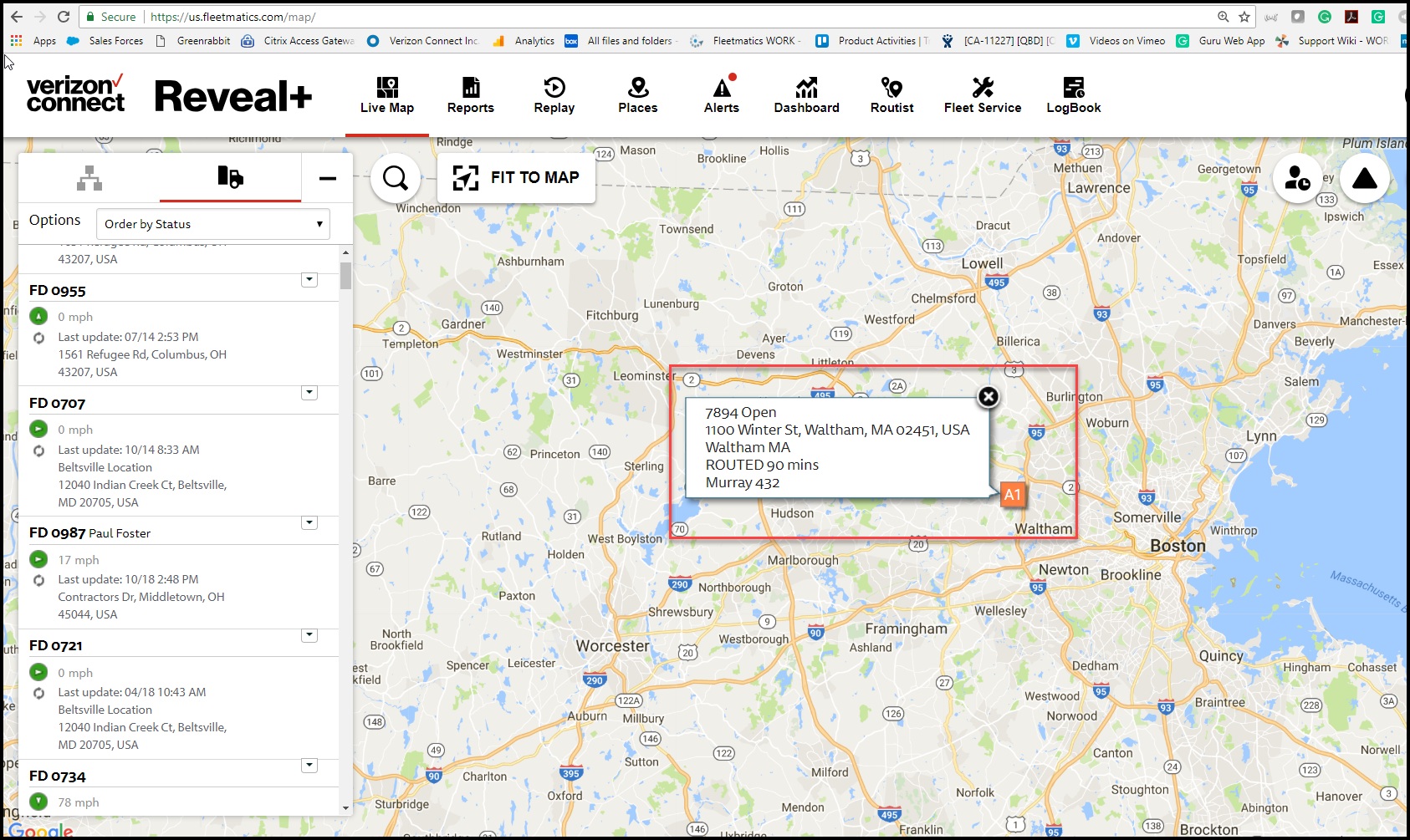The width and height of the screenshot is (1410, 840).
Task: Click refresh icon beside FD 0987 update
Action: coord(38,580)
